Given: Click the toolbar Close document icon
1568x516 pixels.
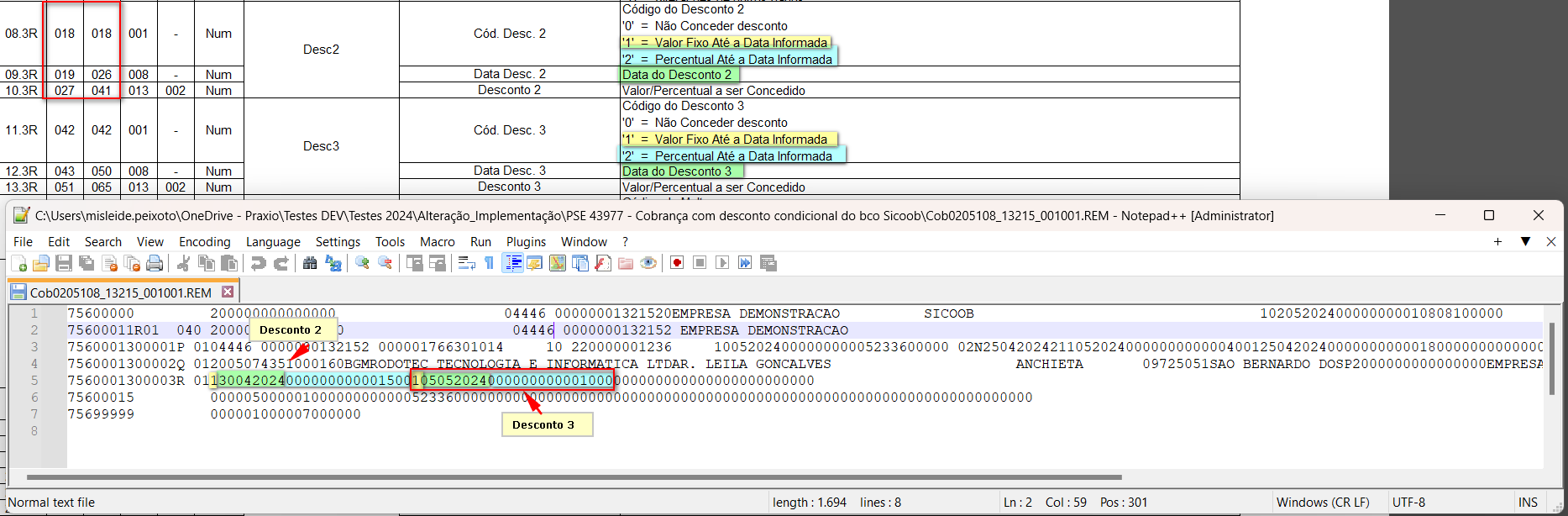Looking at the screenshot, I should (109, 264).
